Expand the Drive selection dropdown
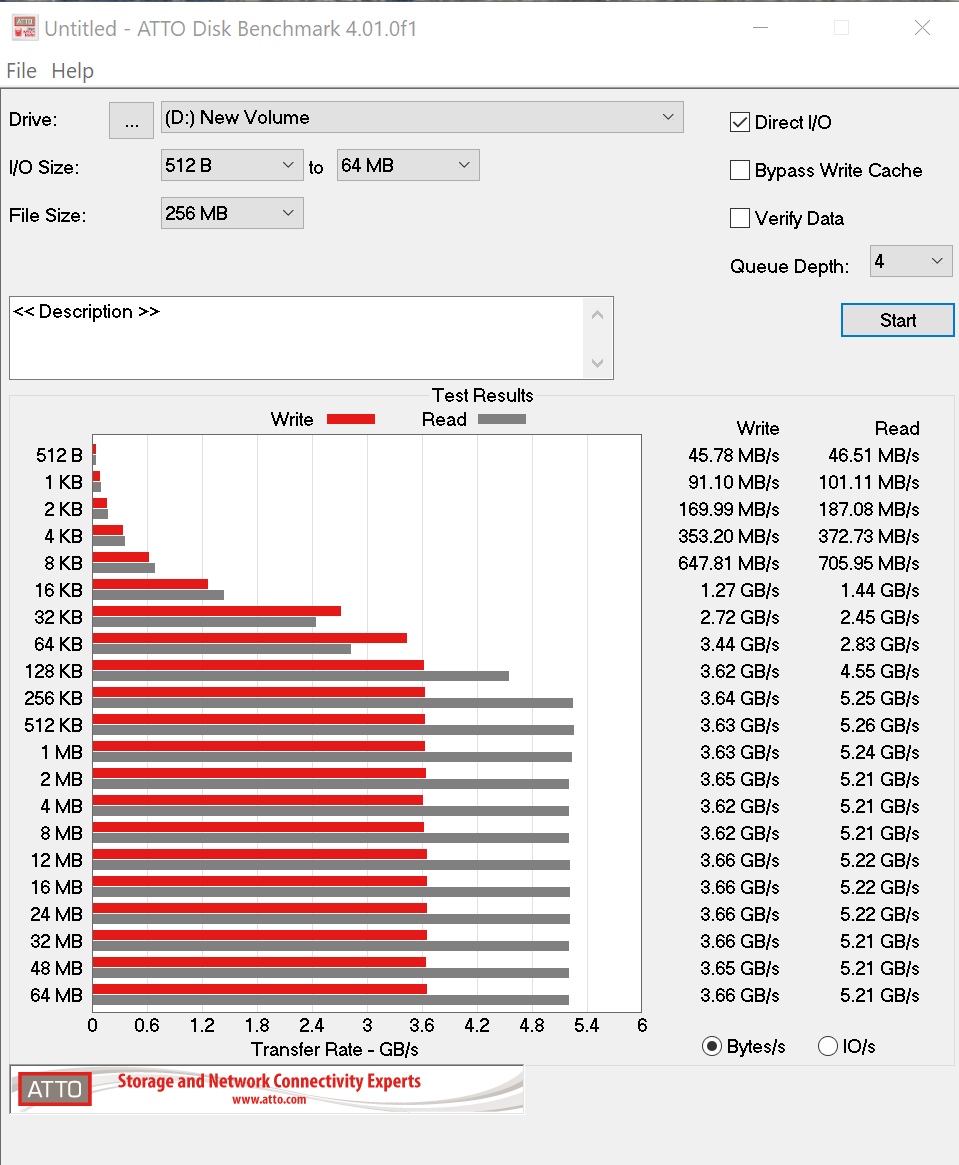 pyautogui.click(x=422, y=117)
